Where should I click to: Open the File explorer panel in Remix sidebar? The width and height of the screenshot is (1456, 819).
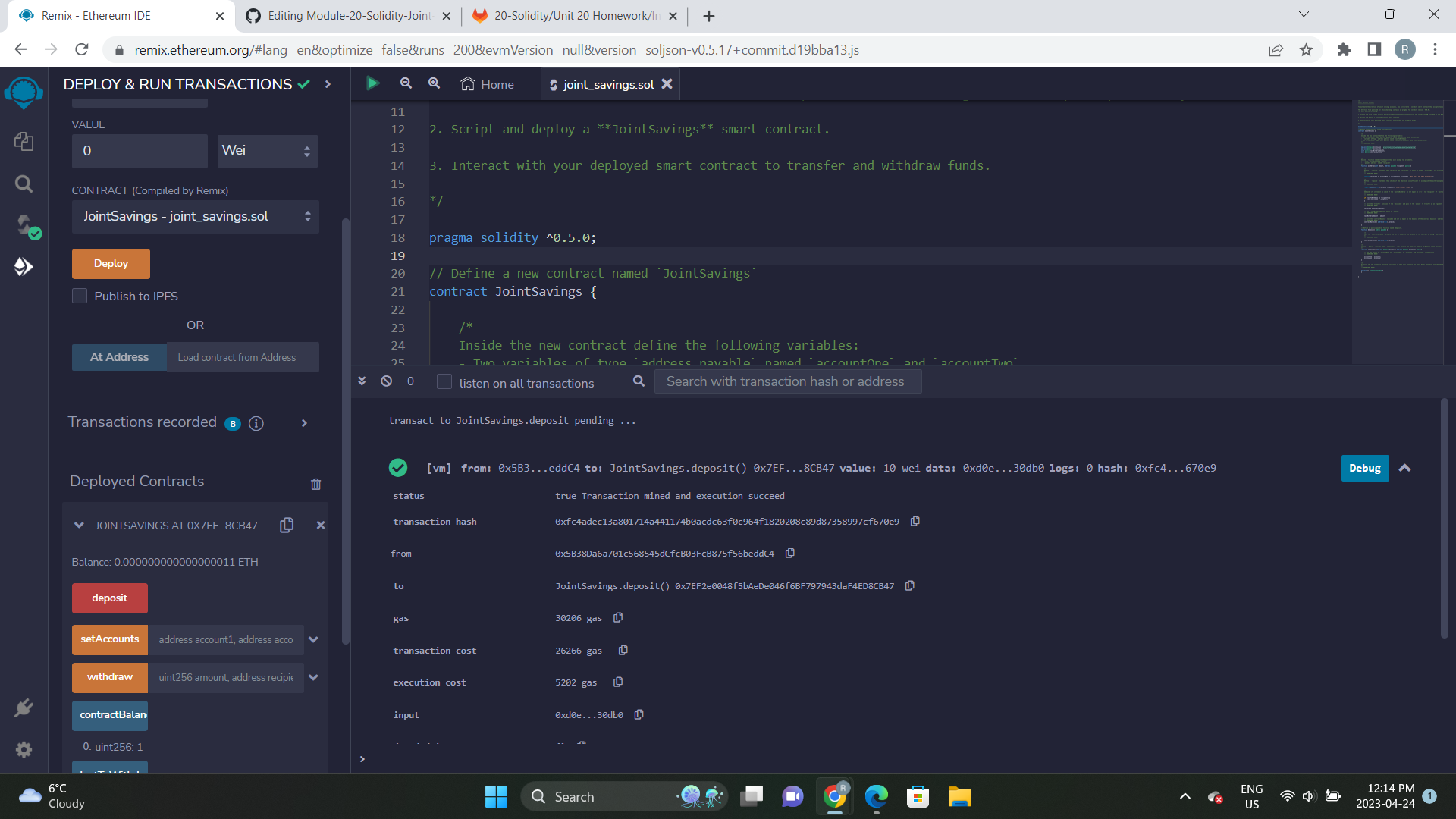[x=24, y=141]
